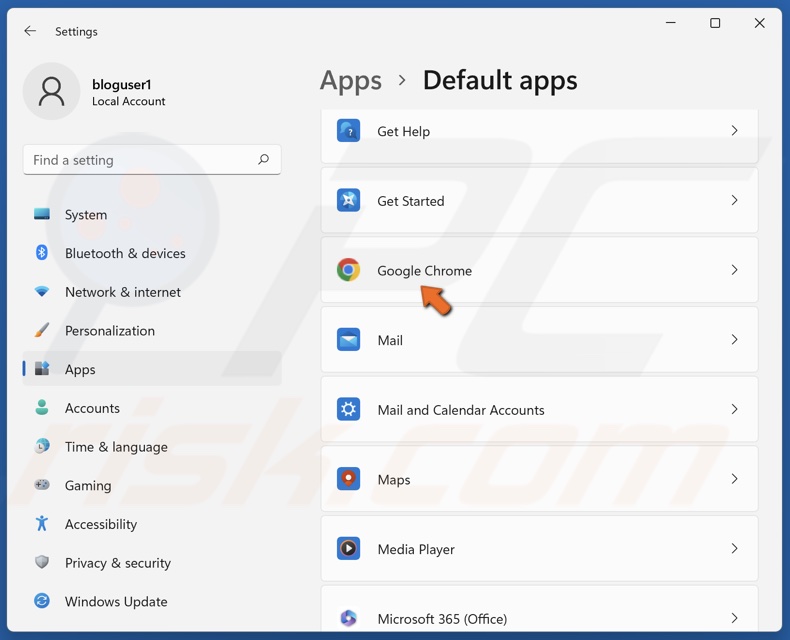This screenshot has height=640, width=790.
Task: Click the Mail and Calendar Accounts gear icon
Action: click(x=348, y=409)
